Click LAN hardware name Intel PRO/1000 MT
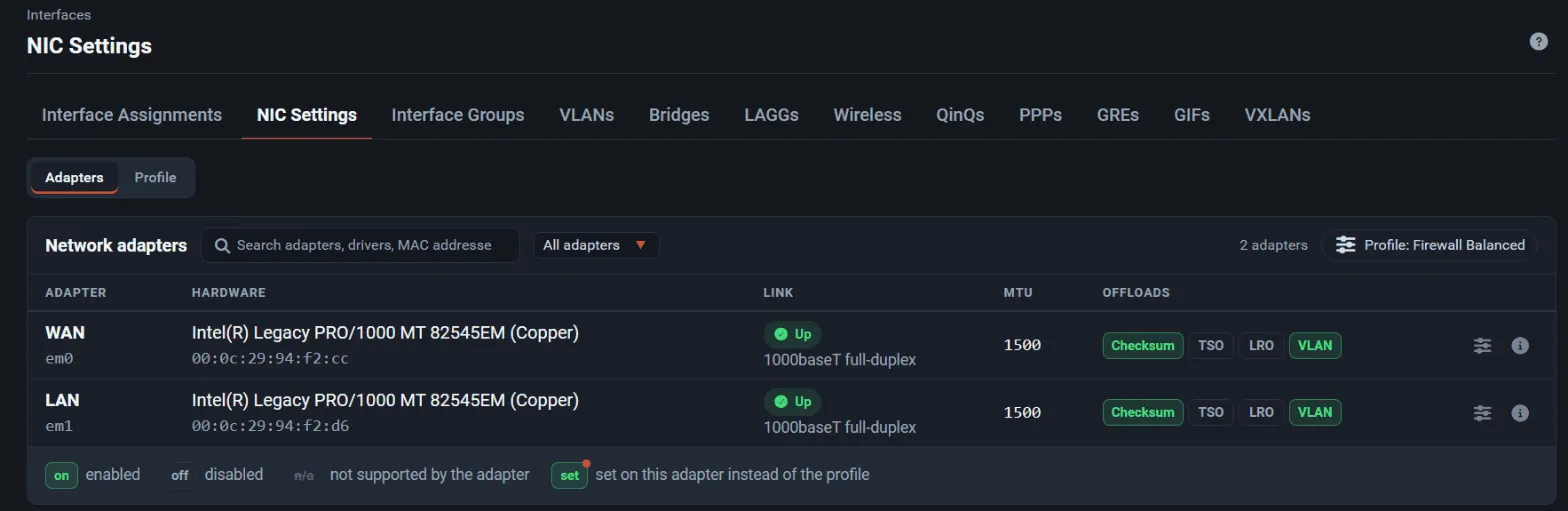 click(385, 400)
